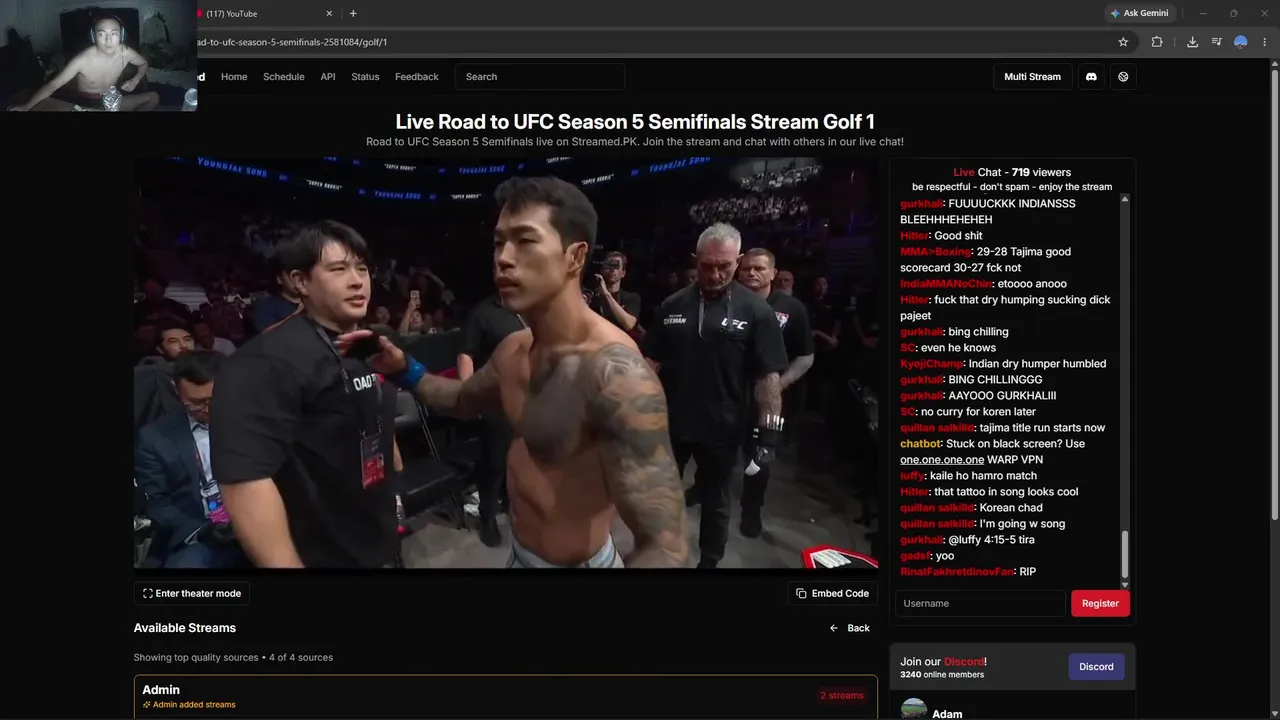Click the 'Available Streams' heading
1280x720 pixels.
(x=185, y=628)
